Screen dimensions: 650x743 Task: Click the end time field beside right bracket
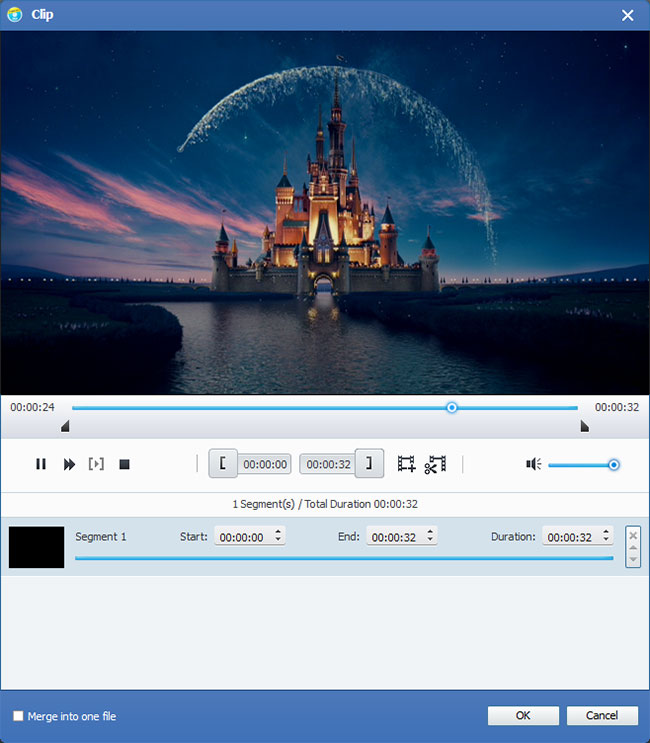328,464
